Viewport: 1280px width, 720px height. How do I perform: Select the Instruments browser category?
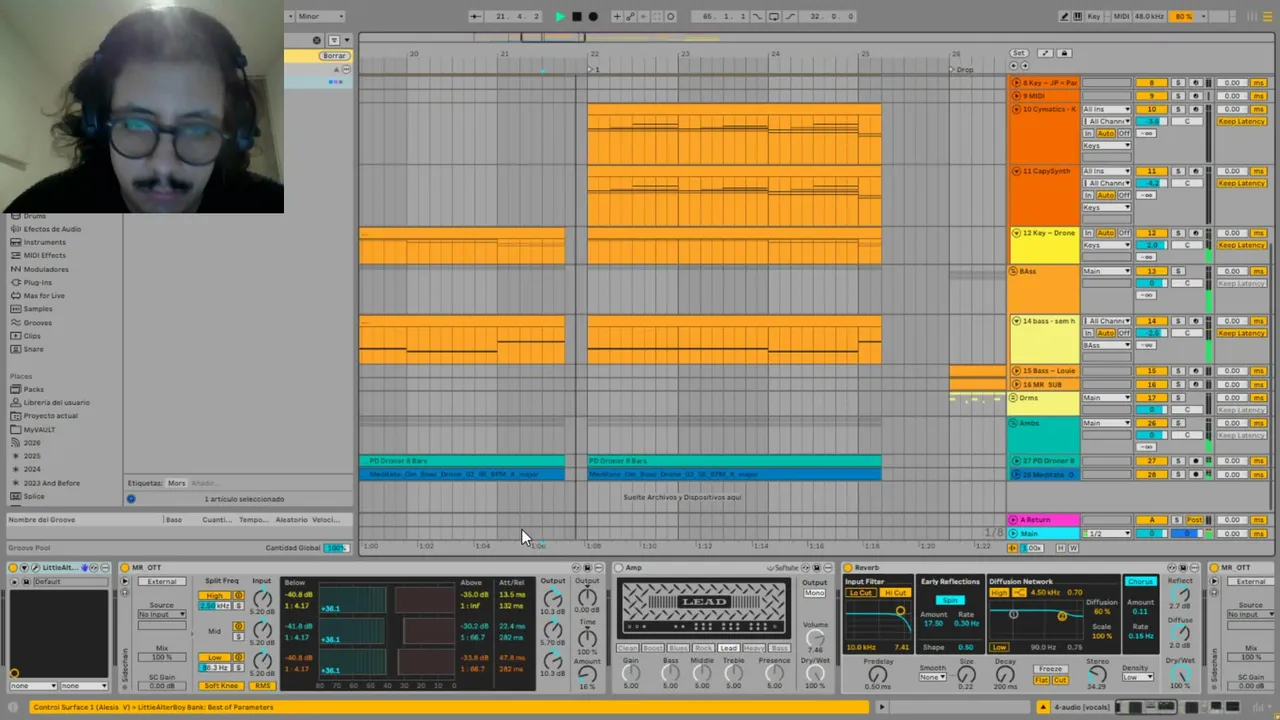pyautogui.click(x=45, y=242)
